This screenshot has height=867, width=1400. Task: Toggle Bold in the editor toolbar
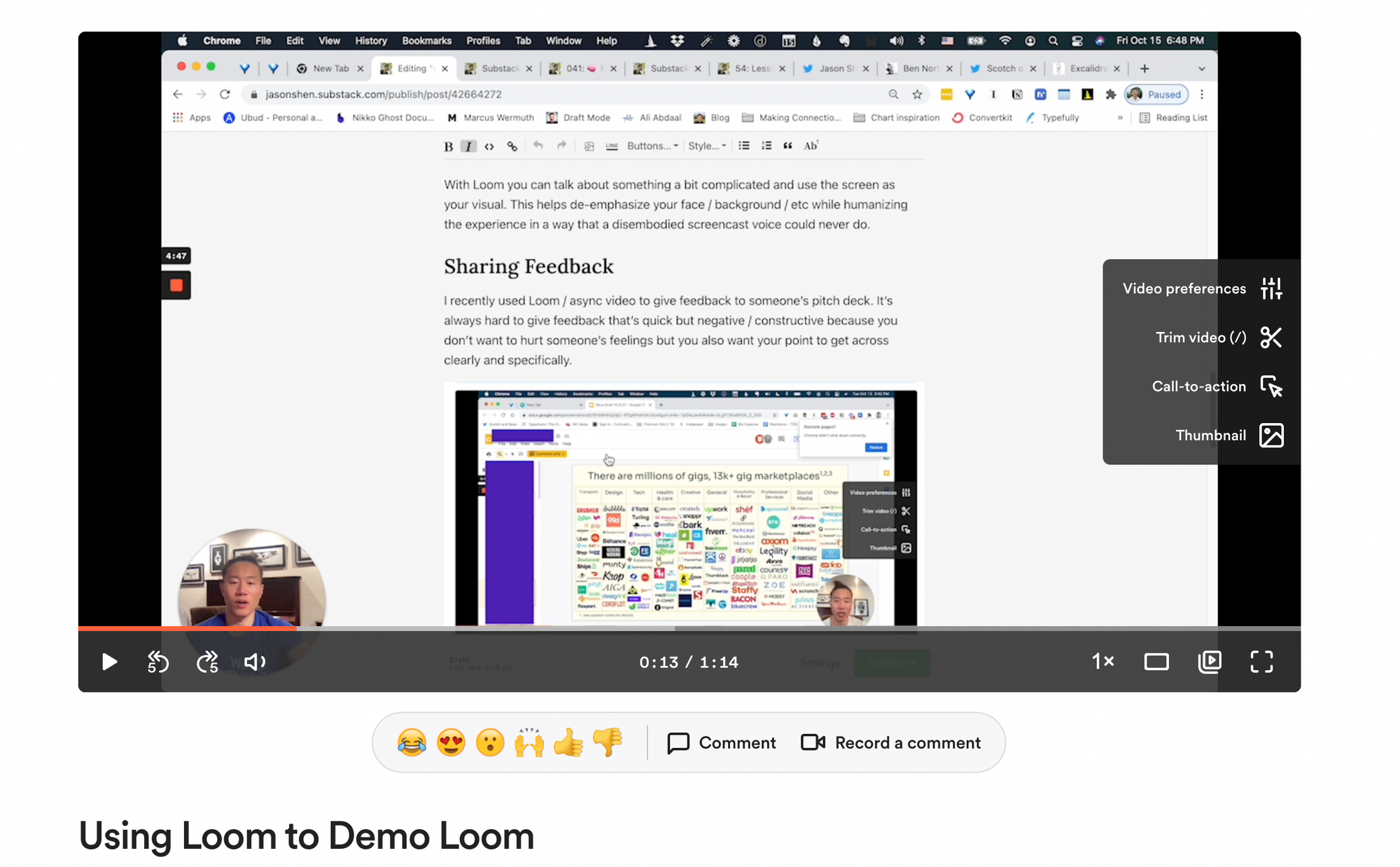pos(449,146)
